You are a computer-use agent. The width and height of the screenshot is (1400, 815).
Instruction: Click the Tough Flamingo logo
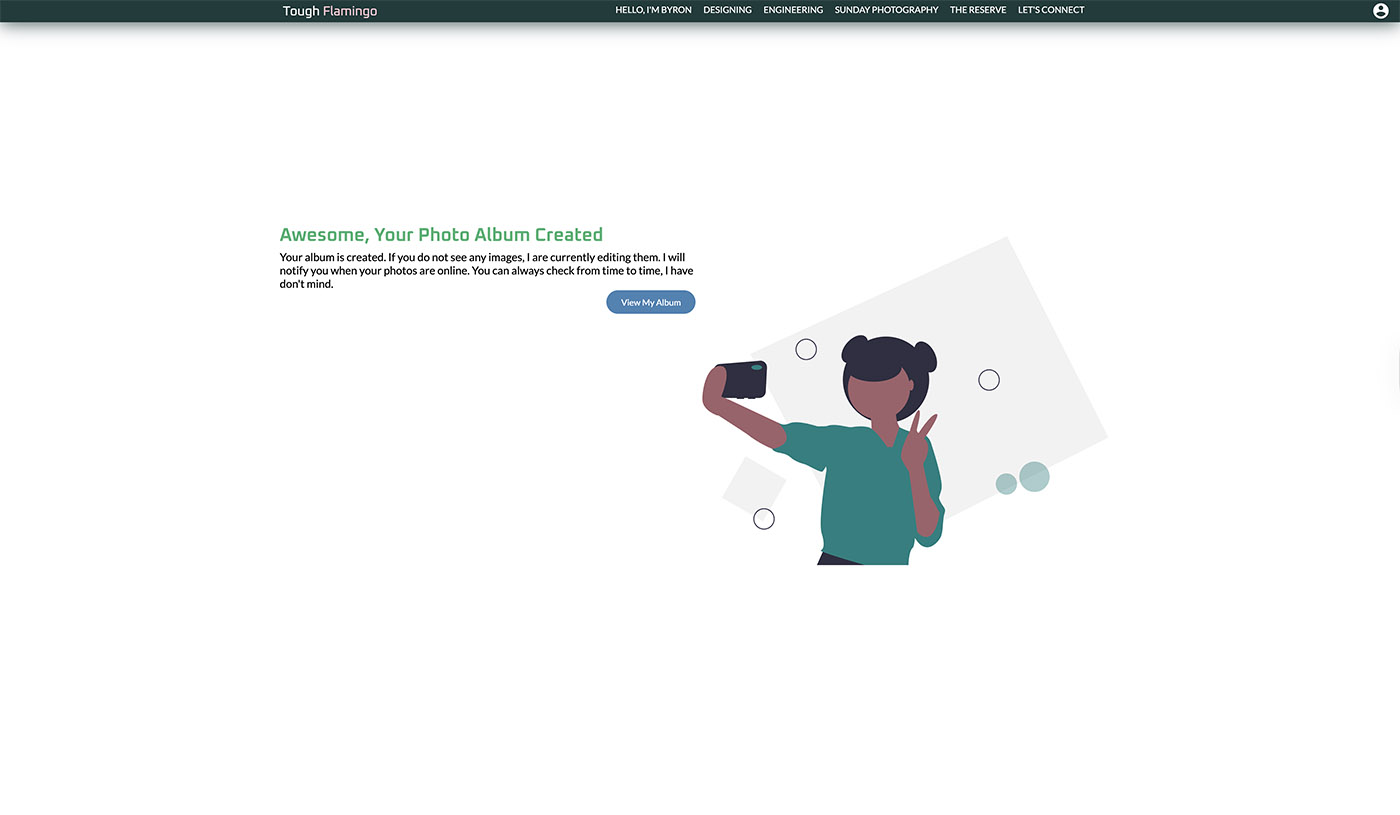(330, 11)
